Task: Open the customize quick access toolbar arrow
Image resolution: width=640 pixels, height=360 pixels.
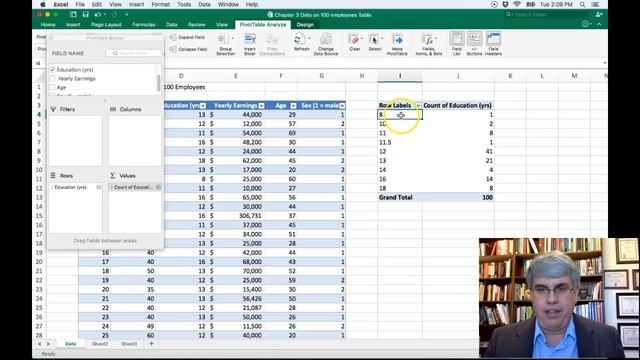Action: (x=127, y=15)
